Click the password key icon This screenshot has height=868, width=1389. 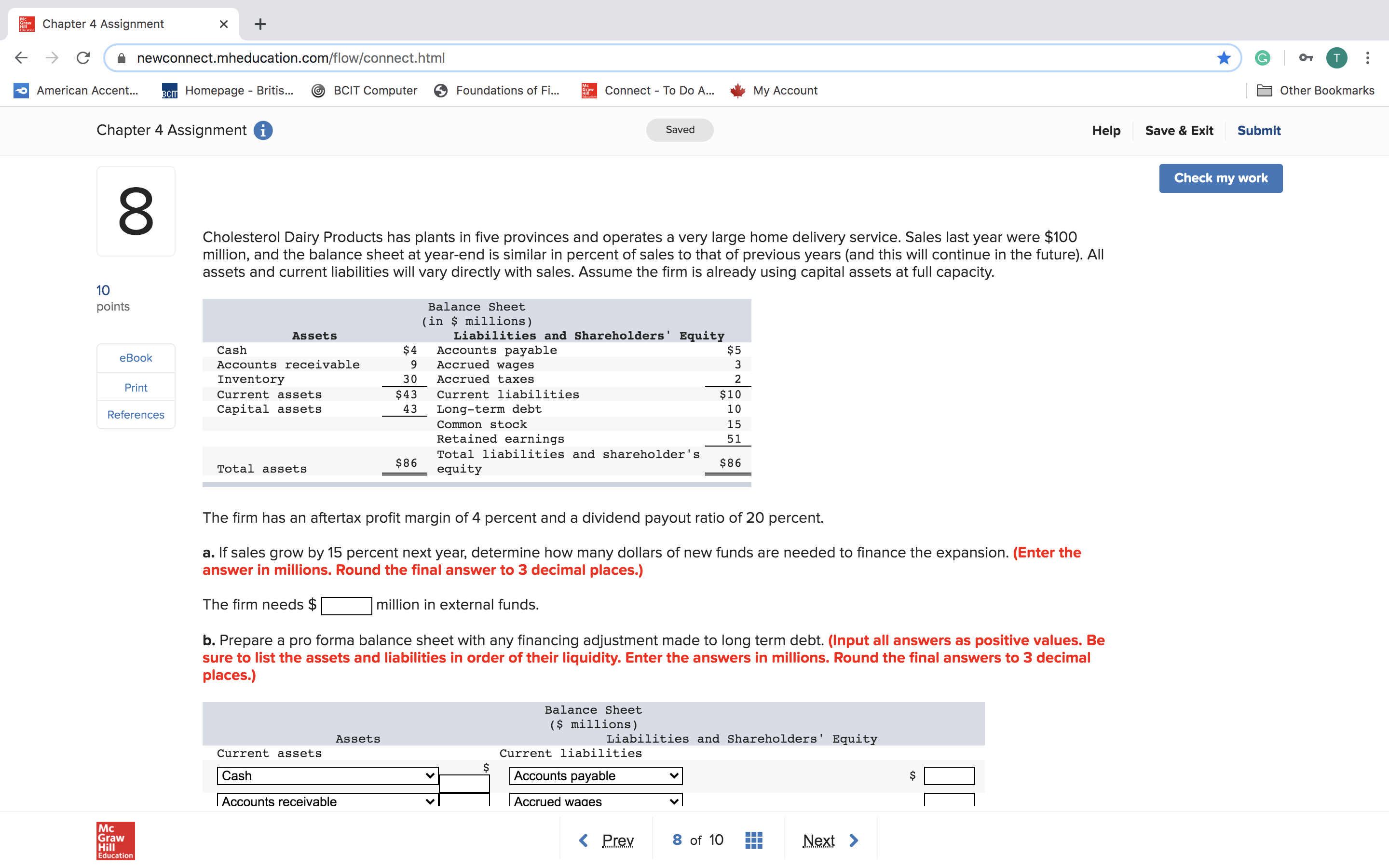coord(1306,58)
